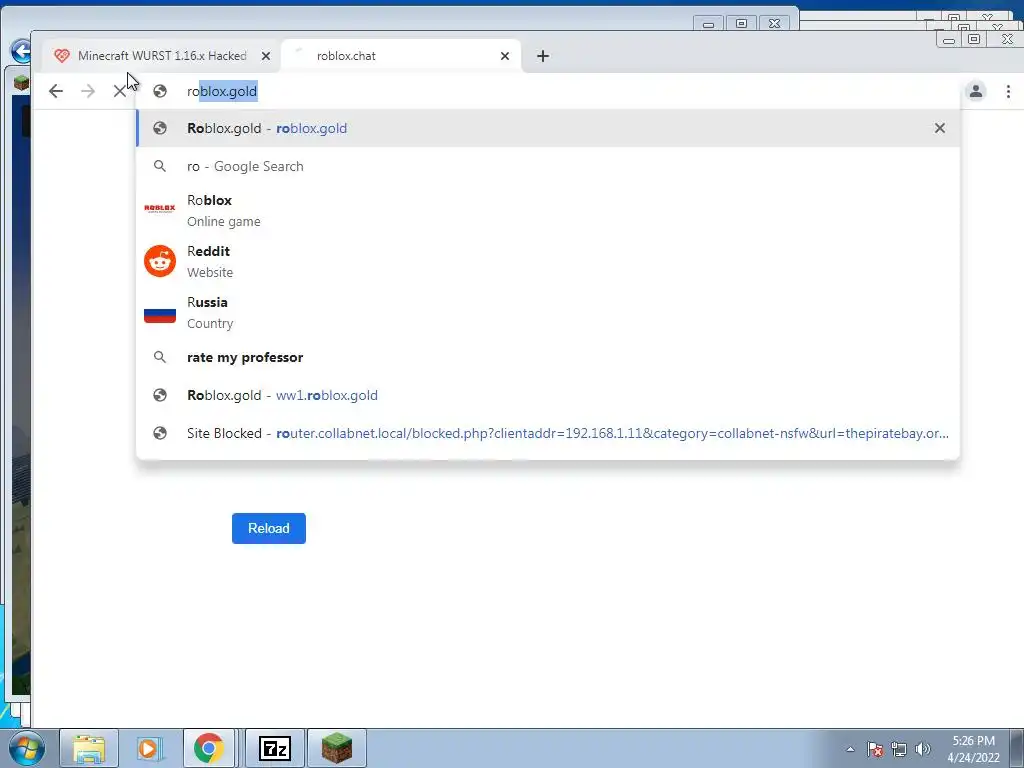The height and width of the screenshot is (768, 1024).
Task: Open the Chrome three-dot menu
Action: [1008, 91]
